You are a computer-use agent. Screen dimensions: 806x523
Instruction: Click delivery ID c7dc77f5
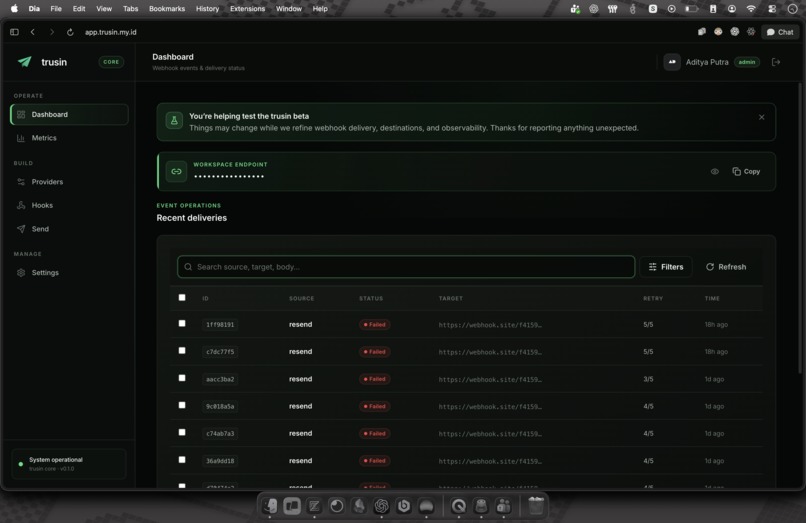tap(220, 352)
